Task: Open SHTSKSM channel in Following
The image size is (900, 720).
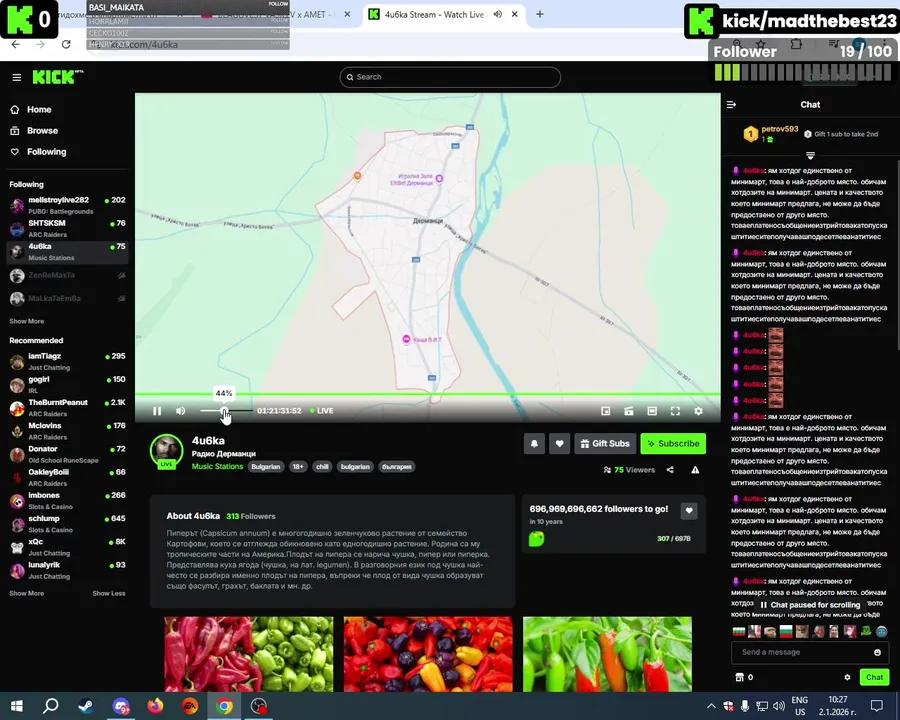Action: coord(68,229)
